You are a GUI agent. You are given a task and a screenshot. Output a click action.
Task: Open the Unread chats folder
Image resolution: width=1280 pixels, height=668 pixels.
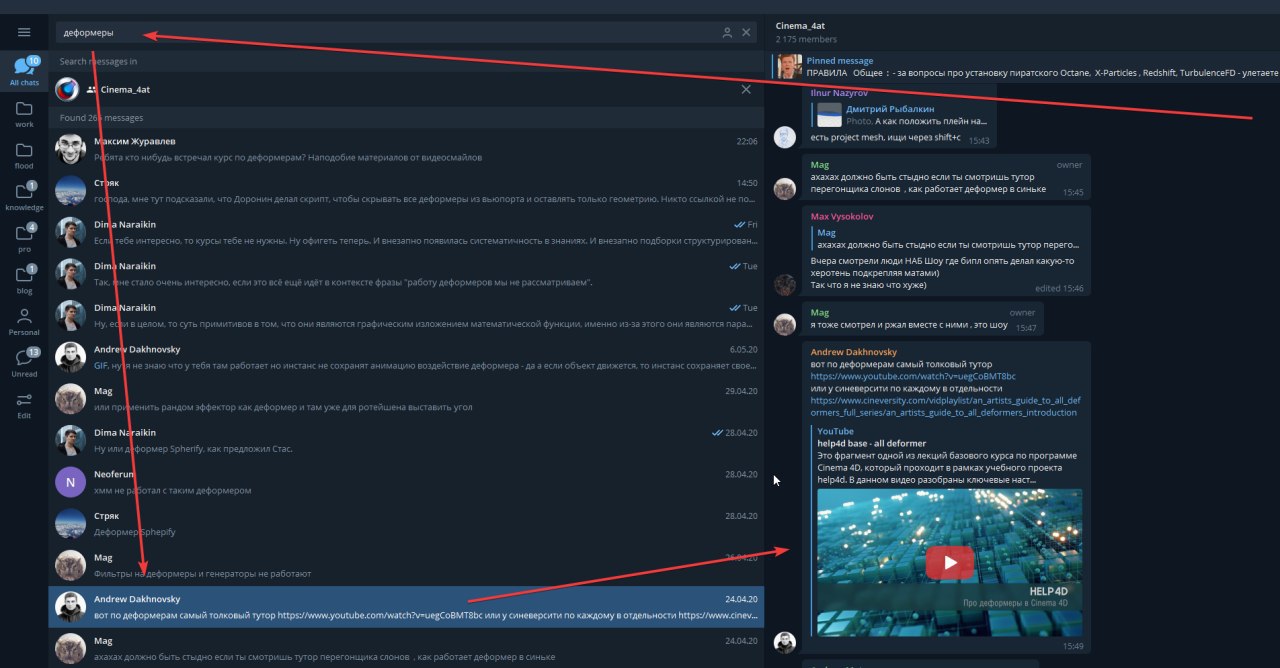pyautogui.click(x=24, y=362)
